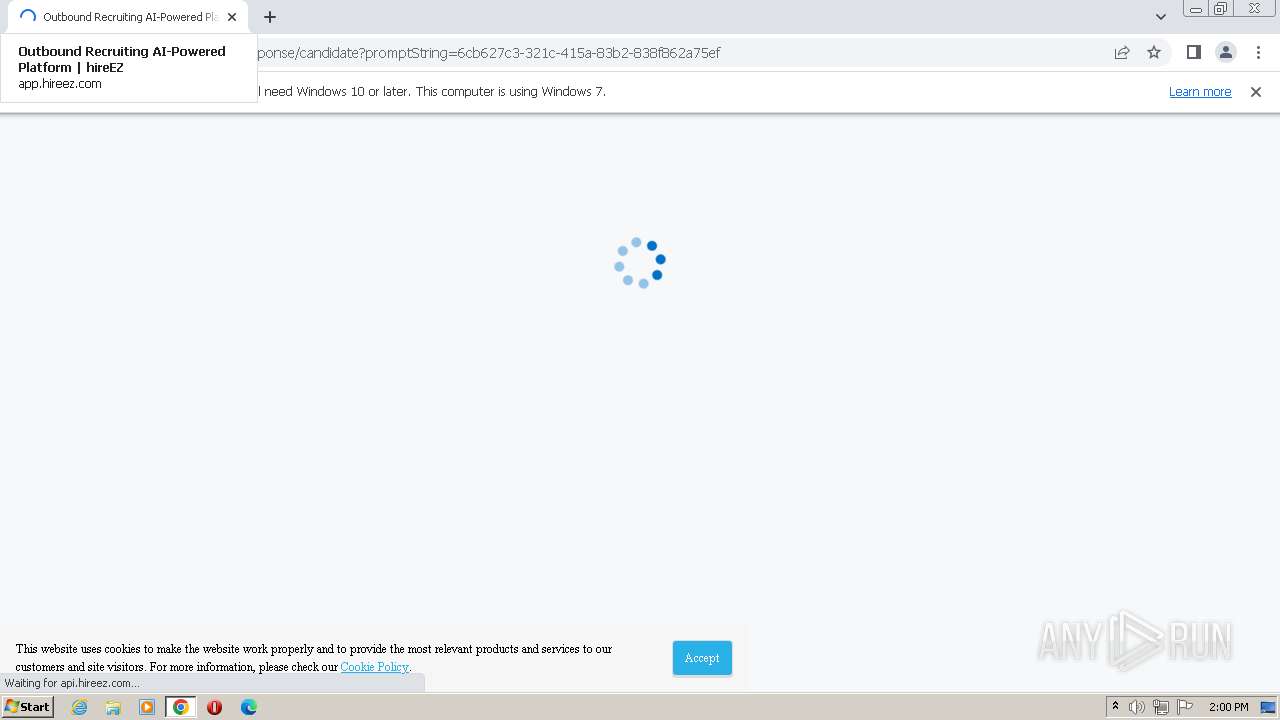This screenshot has width=1280, height=720.
Task: Open the red Opera taskbar icon
Action: pyautogui.click(x=214, y=707)
